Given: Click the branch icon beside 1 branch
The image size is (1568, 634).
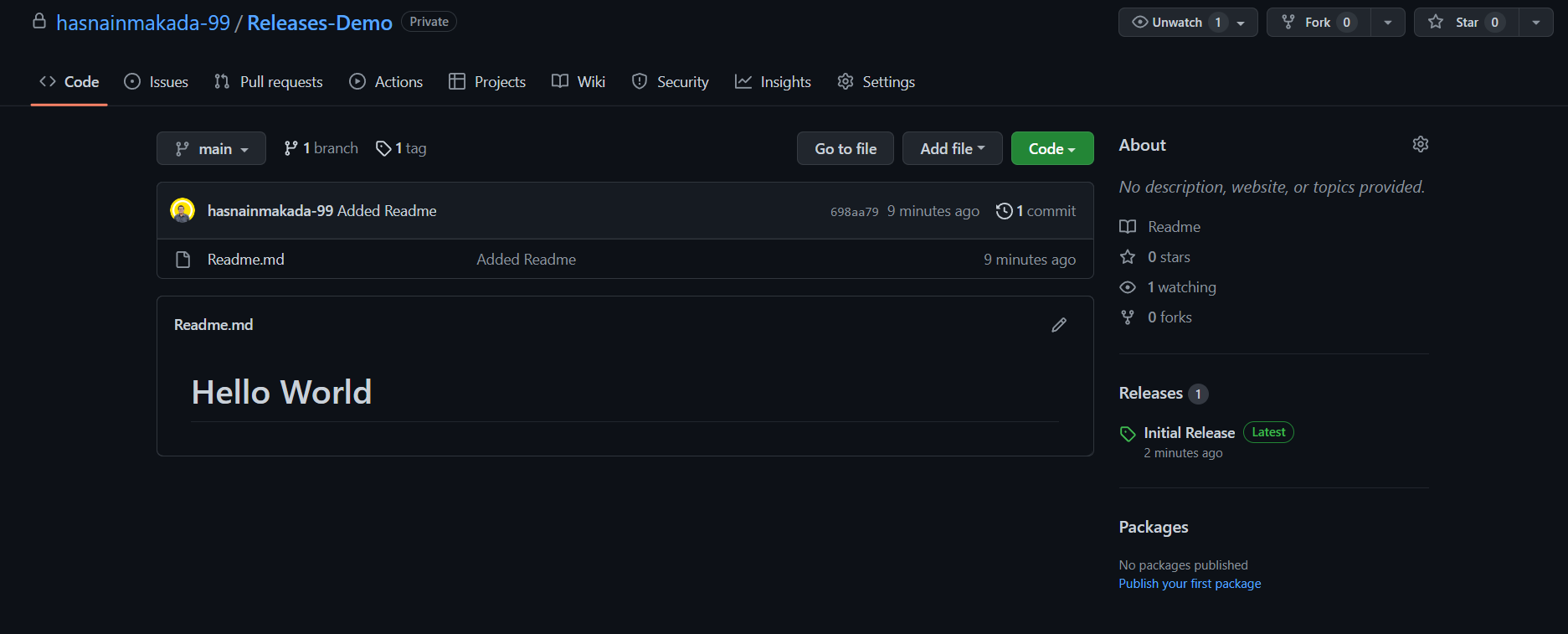Looking at the screenshot, I should coord(290,148).
